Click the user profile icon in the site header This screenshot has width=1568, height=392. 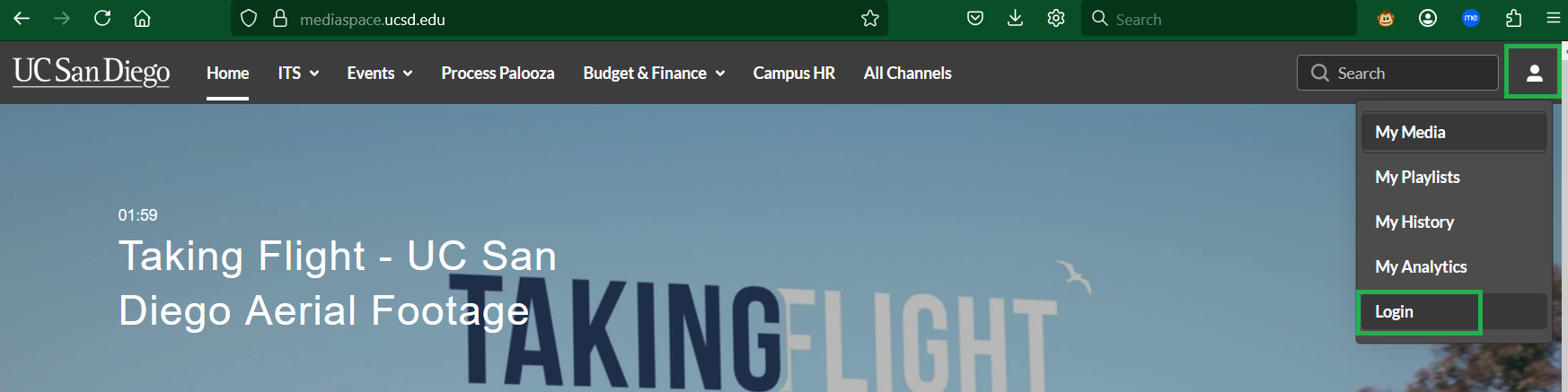click(x=1534, y=73)
